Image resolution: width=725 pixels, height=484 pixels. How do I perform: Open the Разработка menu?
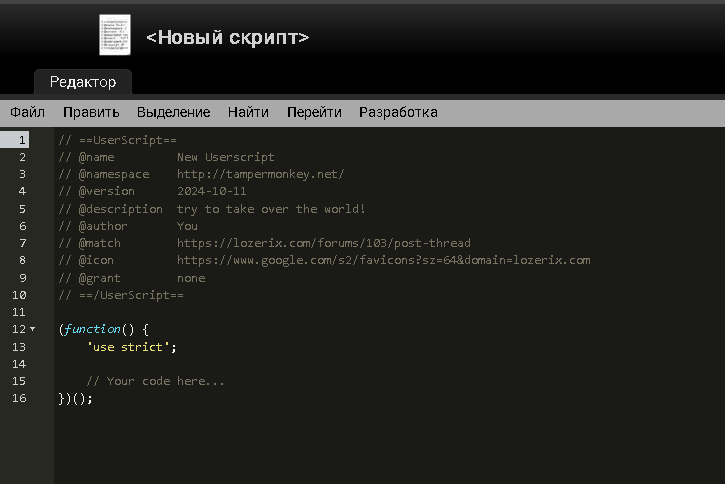click(398, 112)
